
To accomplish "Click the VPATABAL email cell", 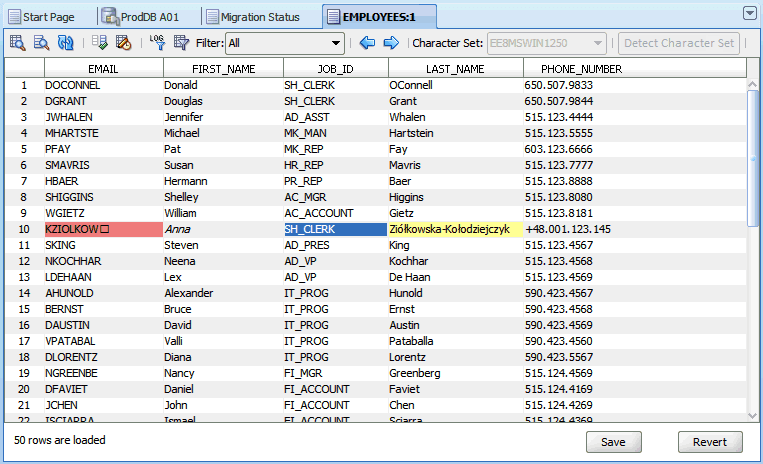I will pos(104,341).
